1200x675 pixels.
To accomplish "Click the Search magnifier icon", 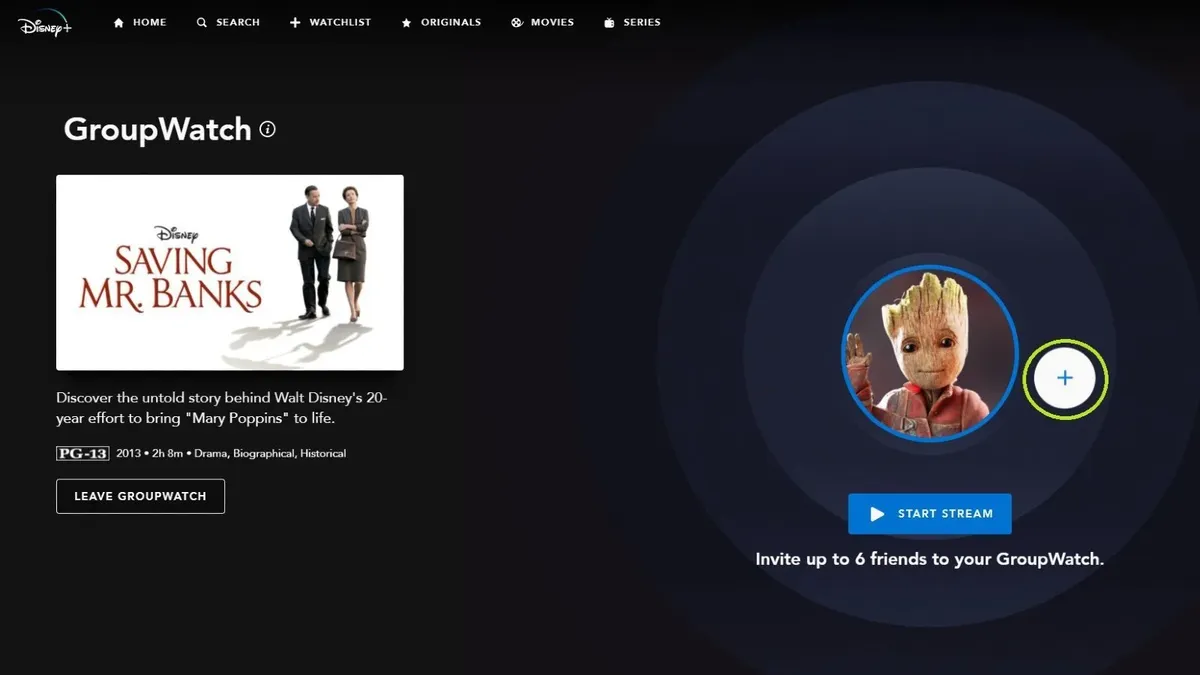I will pyautogui.click(x=202, y=22).
